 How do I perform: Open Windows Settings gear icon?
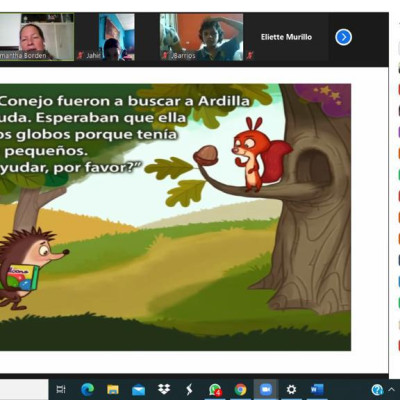pos(291,389)
